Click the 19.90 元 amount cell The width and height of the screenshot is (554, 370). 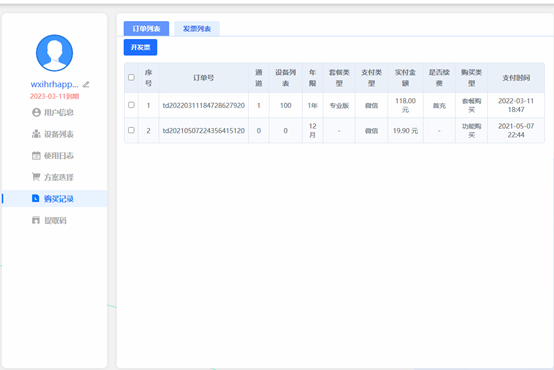coord(405,131)
